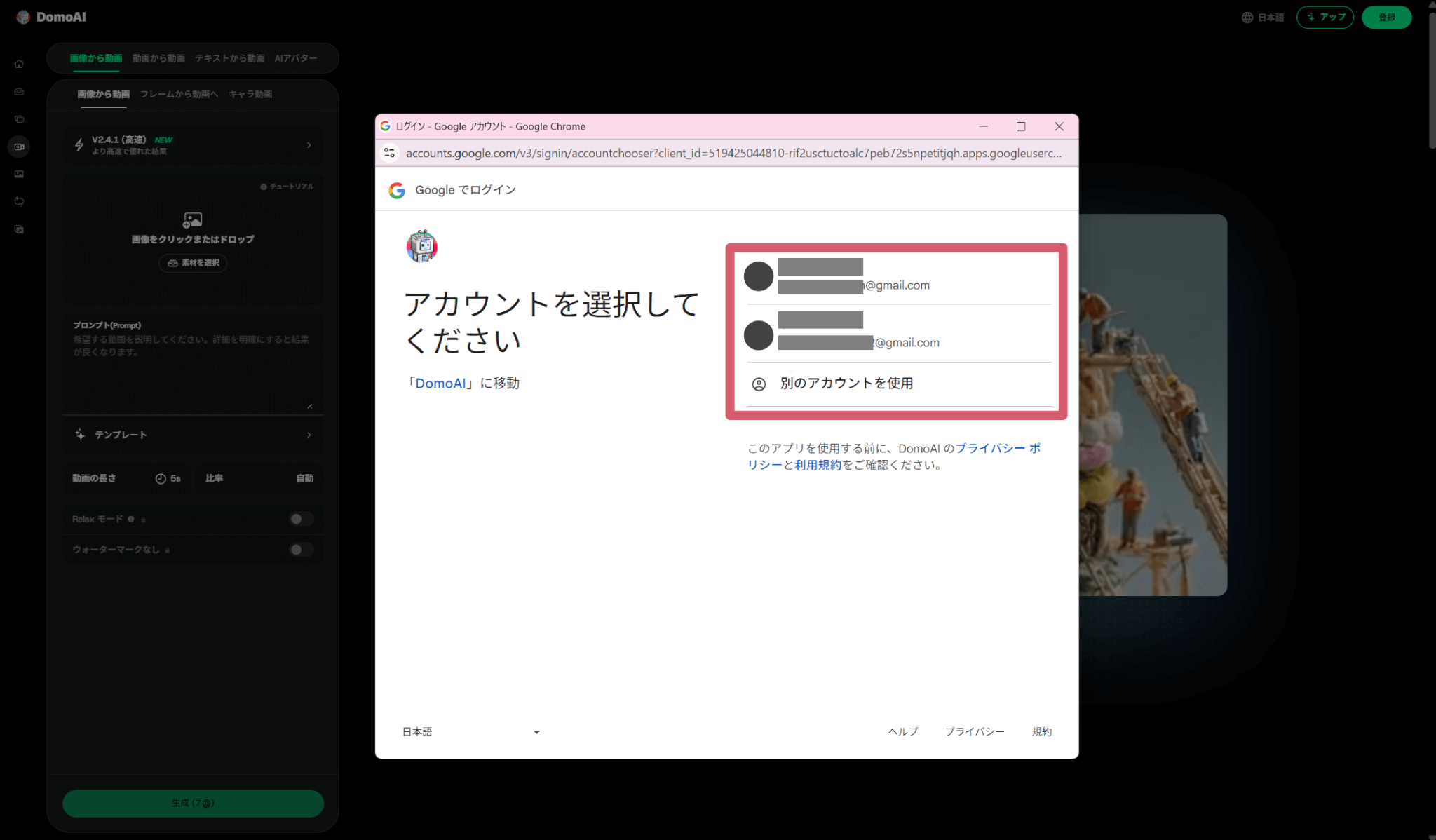Toggle the Relax モード switch
This screenshot has width=1436, height=840.
pyautogui.click(x=301, y=519)
